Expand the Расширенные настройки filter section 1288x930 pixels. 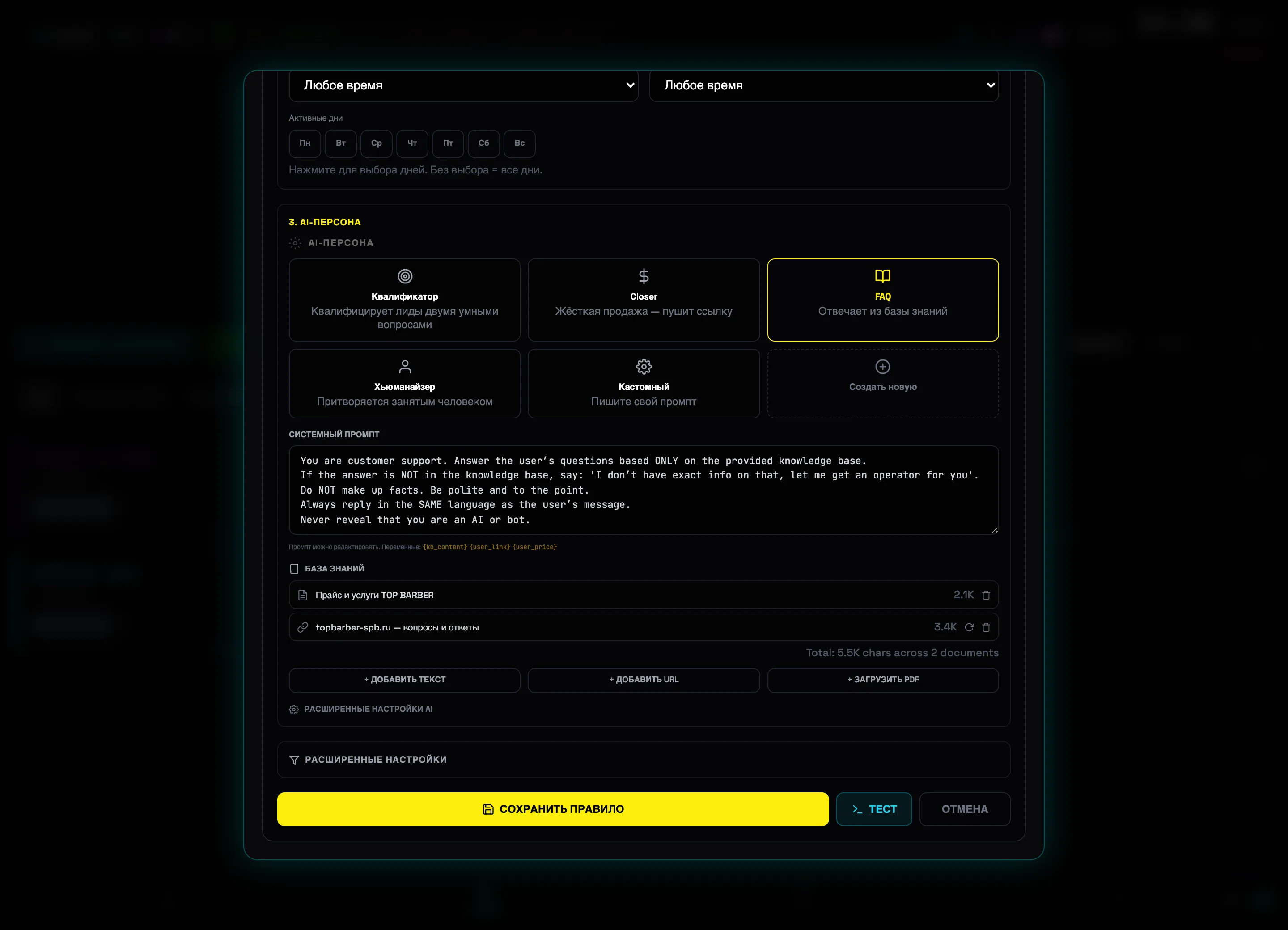644,760
